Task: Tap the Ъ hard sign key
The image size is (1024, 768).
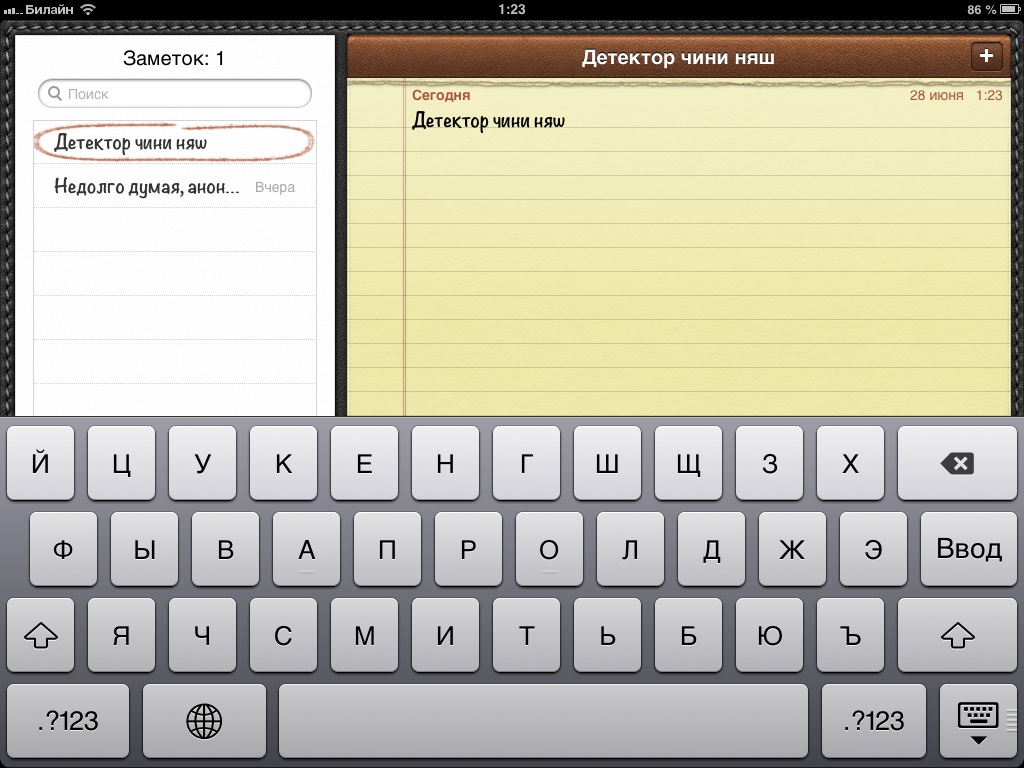Action: [x=850, y=635]
